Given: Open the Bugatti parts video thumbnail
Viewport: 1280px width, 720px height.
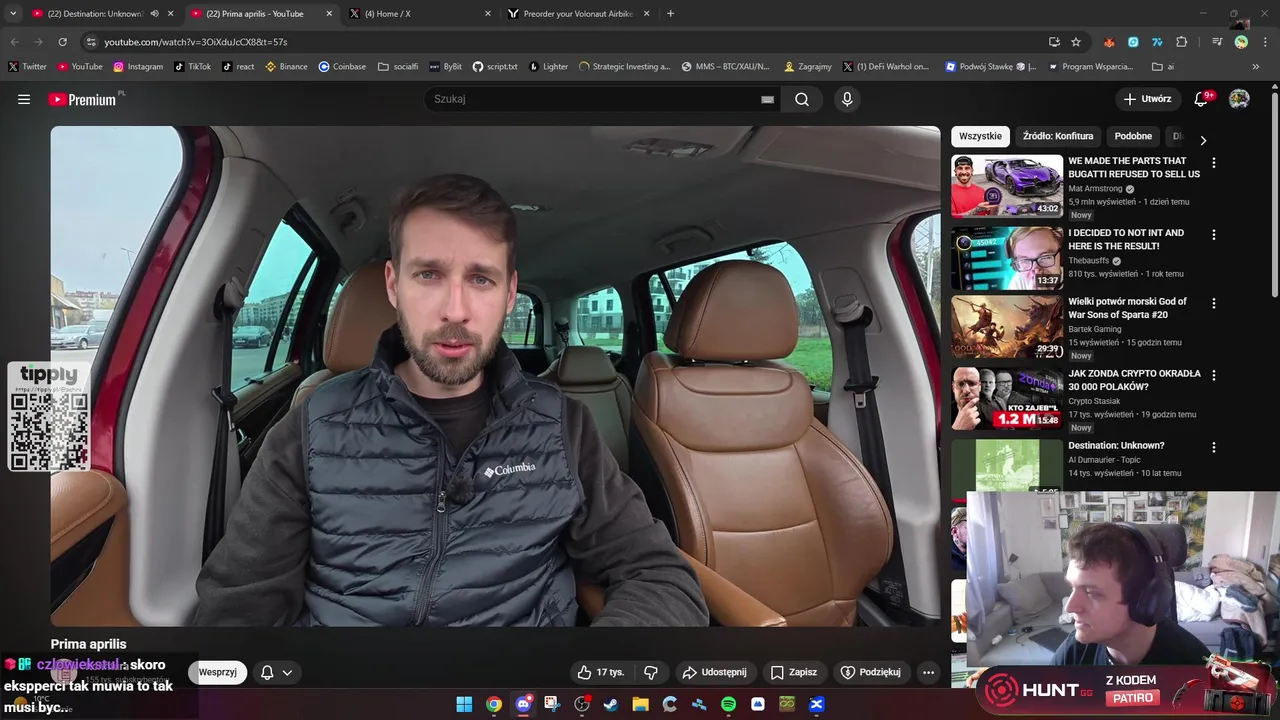Looking at the screenshot, I should coord(1007,186).
